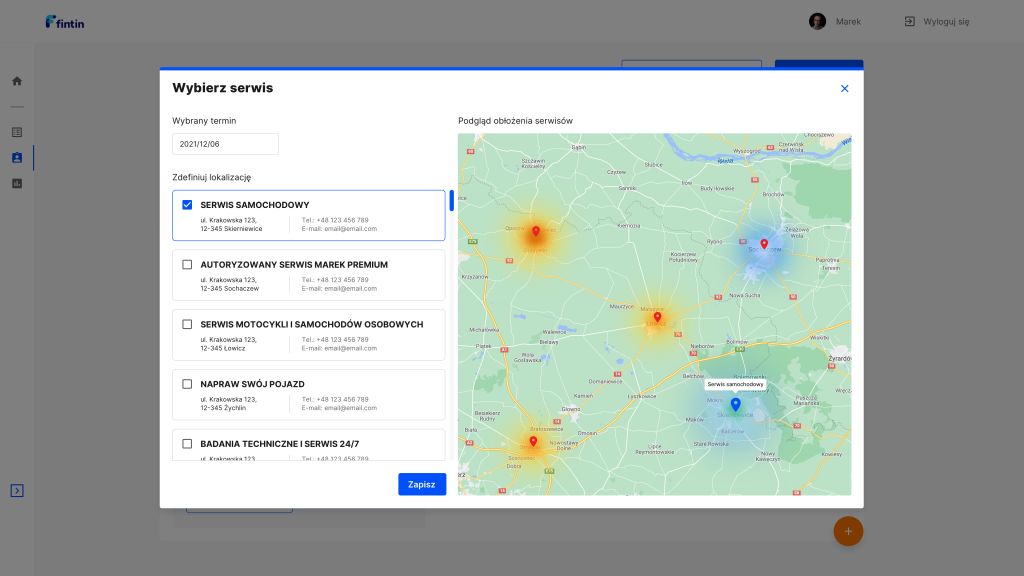1024x576 pixels.
Task: Click the address '12-345 Żychlin'
Action: pyautogui.click(x=223, y=408)
